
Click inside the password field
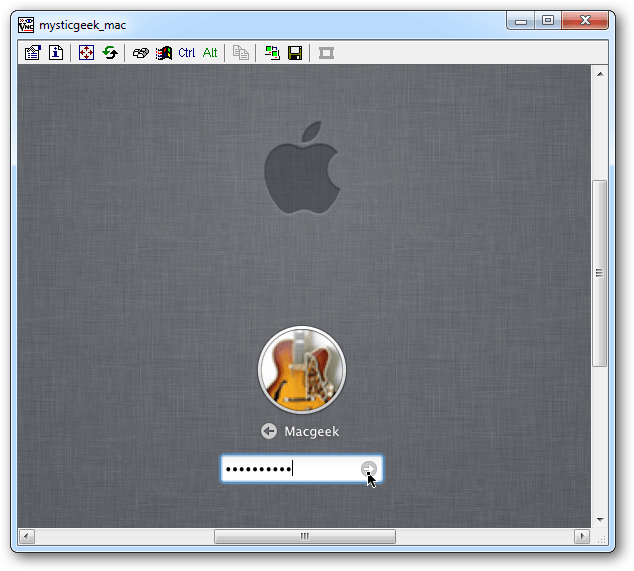[x=302, y=469]
